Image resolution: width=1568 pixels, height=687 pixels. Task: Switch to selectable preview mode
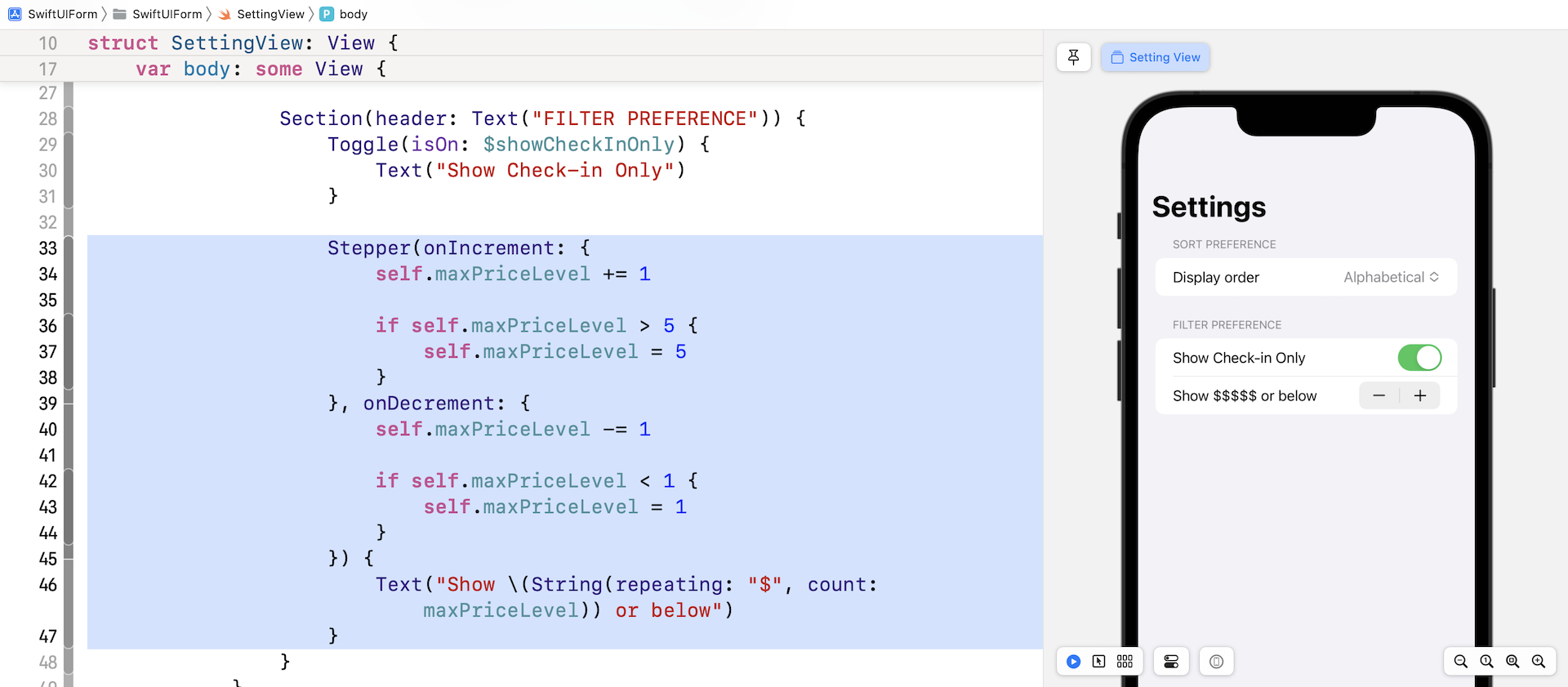1099,662
